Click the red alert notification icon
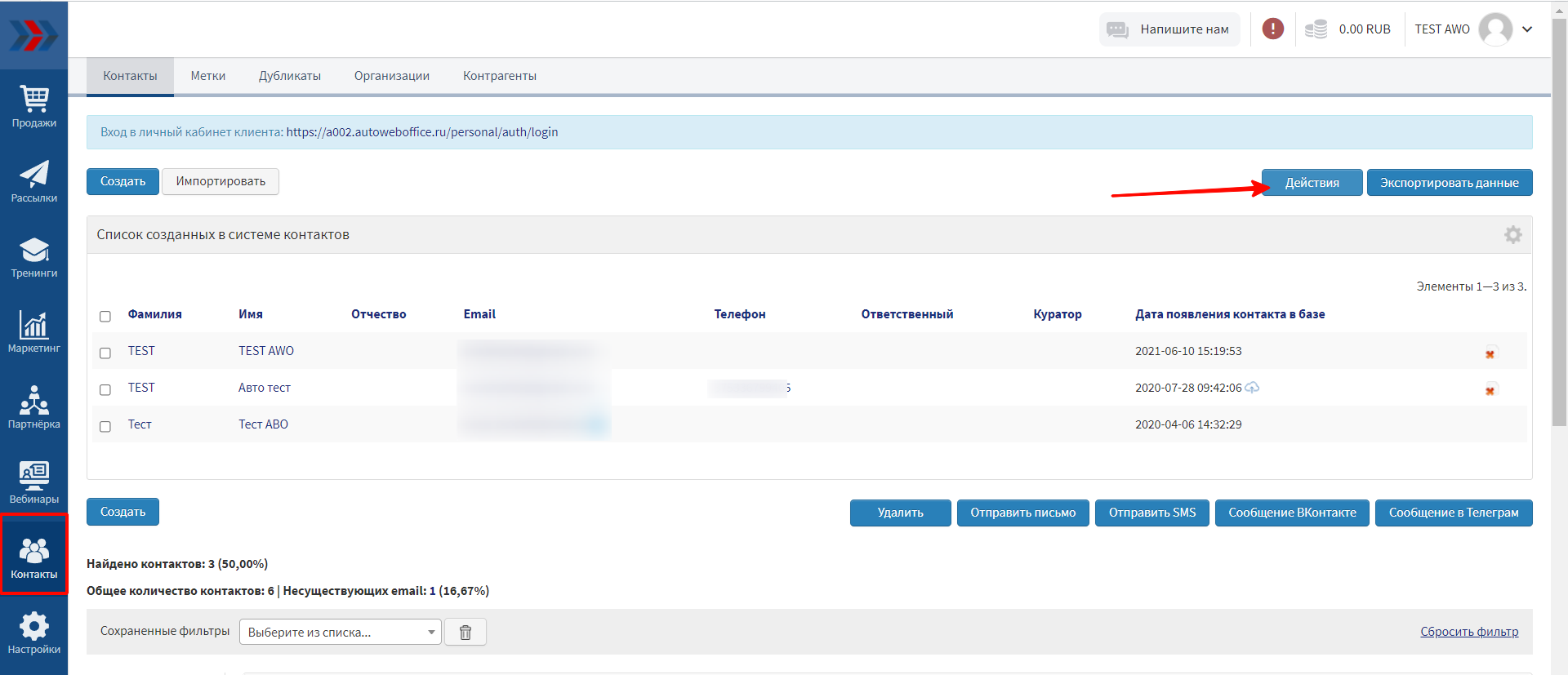The image size is (1568, 675). [1272, 29]
